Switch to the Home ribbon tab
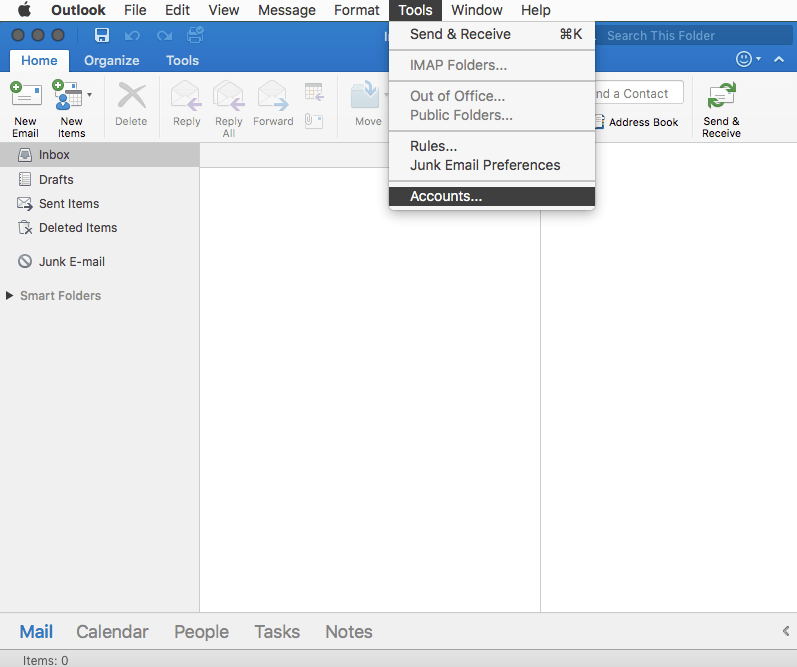Screen dimensions: 797x667 [39, 60]
